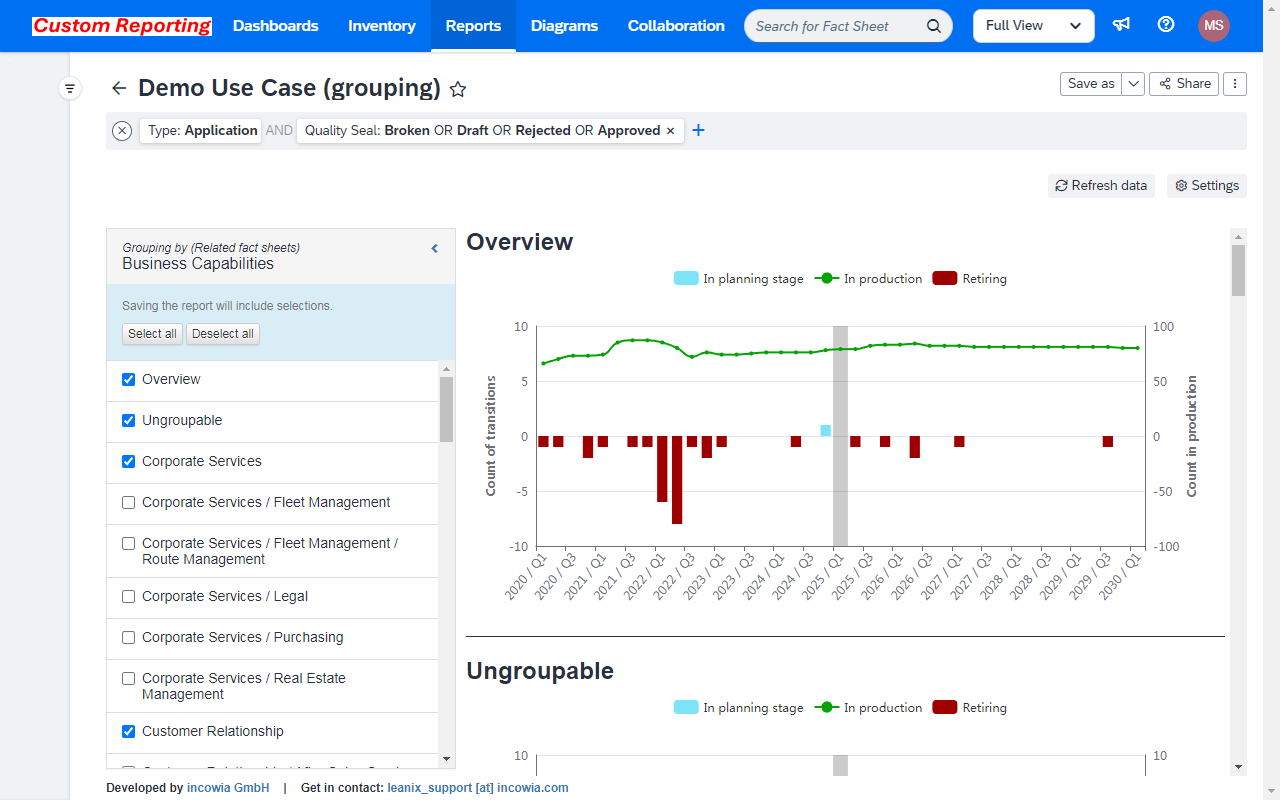1280x800 pixels.
Task: Open the three-dot more options menu
Action: pyautogui.click(x=1235, y=84)
